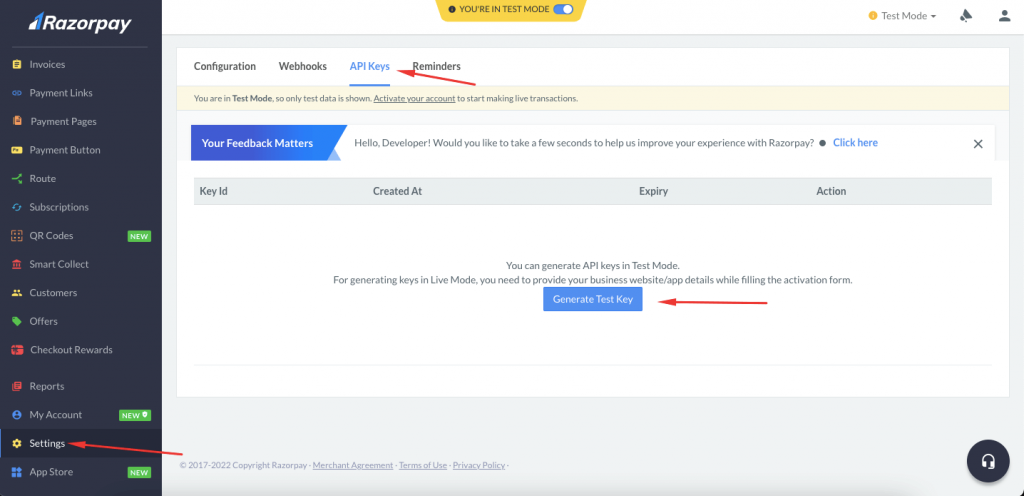This screenshot has height=496, width=1024.
Task: Click the Checkout Rewards icon
Action: pos(17,350)
